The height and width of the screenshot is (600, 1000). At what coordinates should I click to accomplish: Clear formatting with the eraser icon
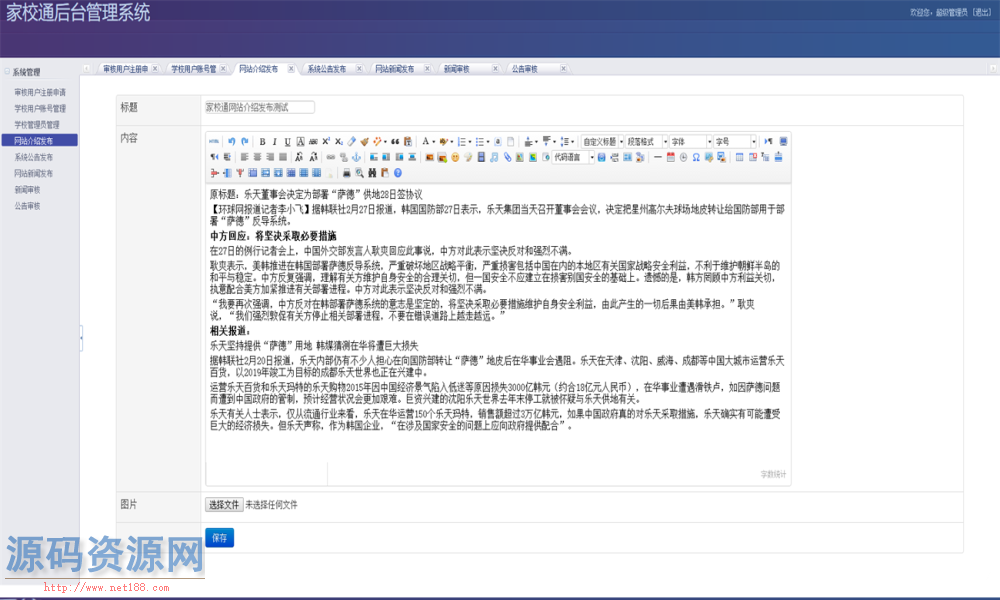351,142
